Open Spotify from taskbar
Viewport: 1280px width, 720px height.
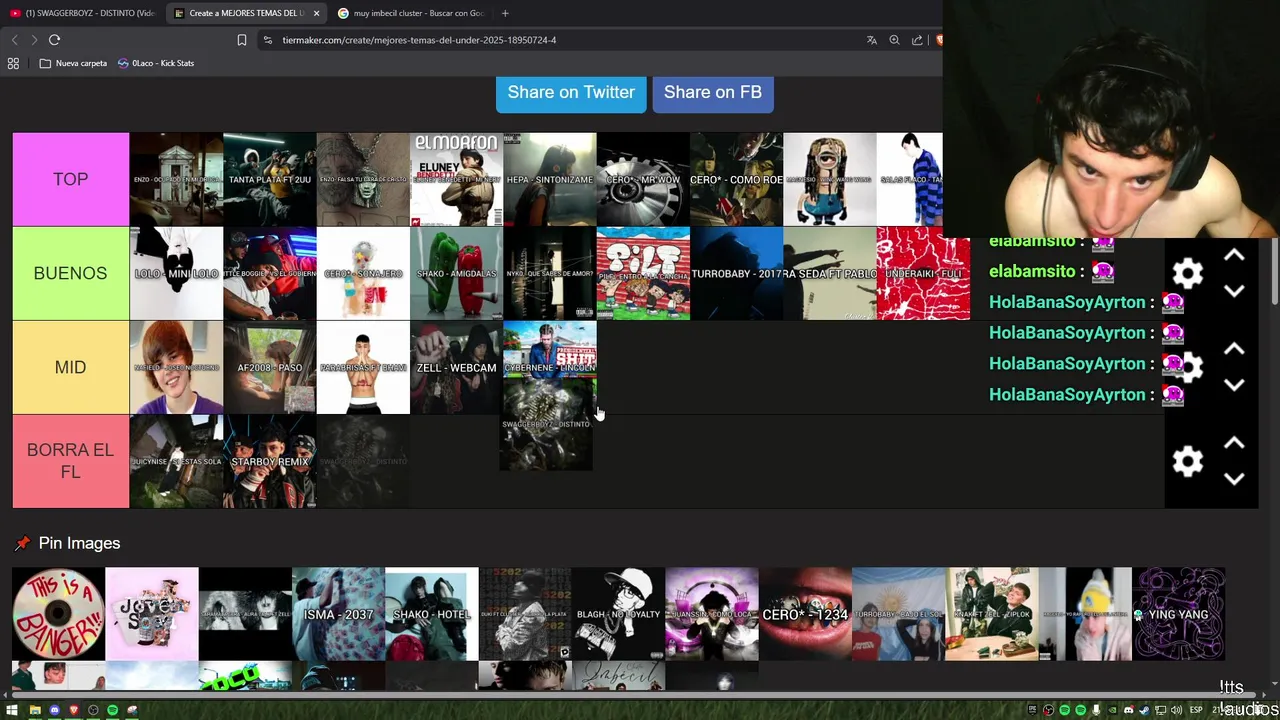[112, 710]
